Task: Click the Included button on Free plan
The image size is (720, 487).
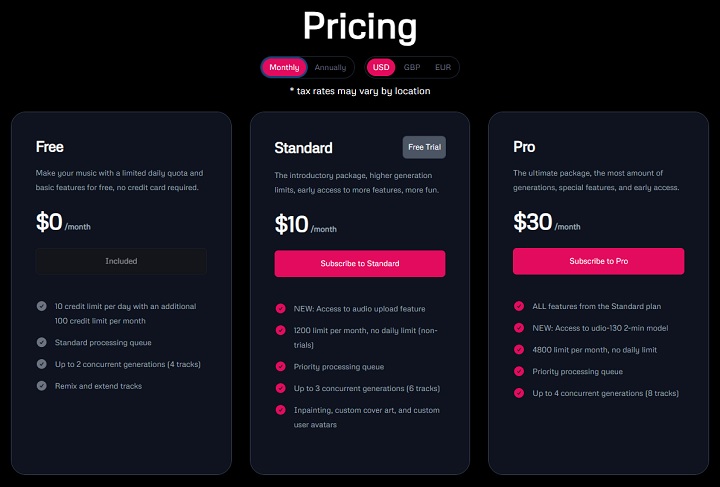Action: pos(121,261)
